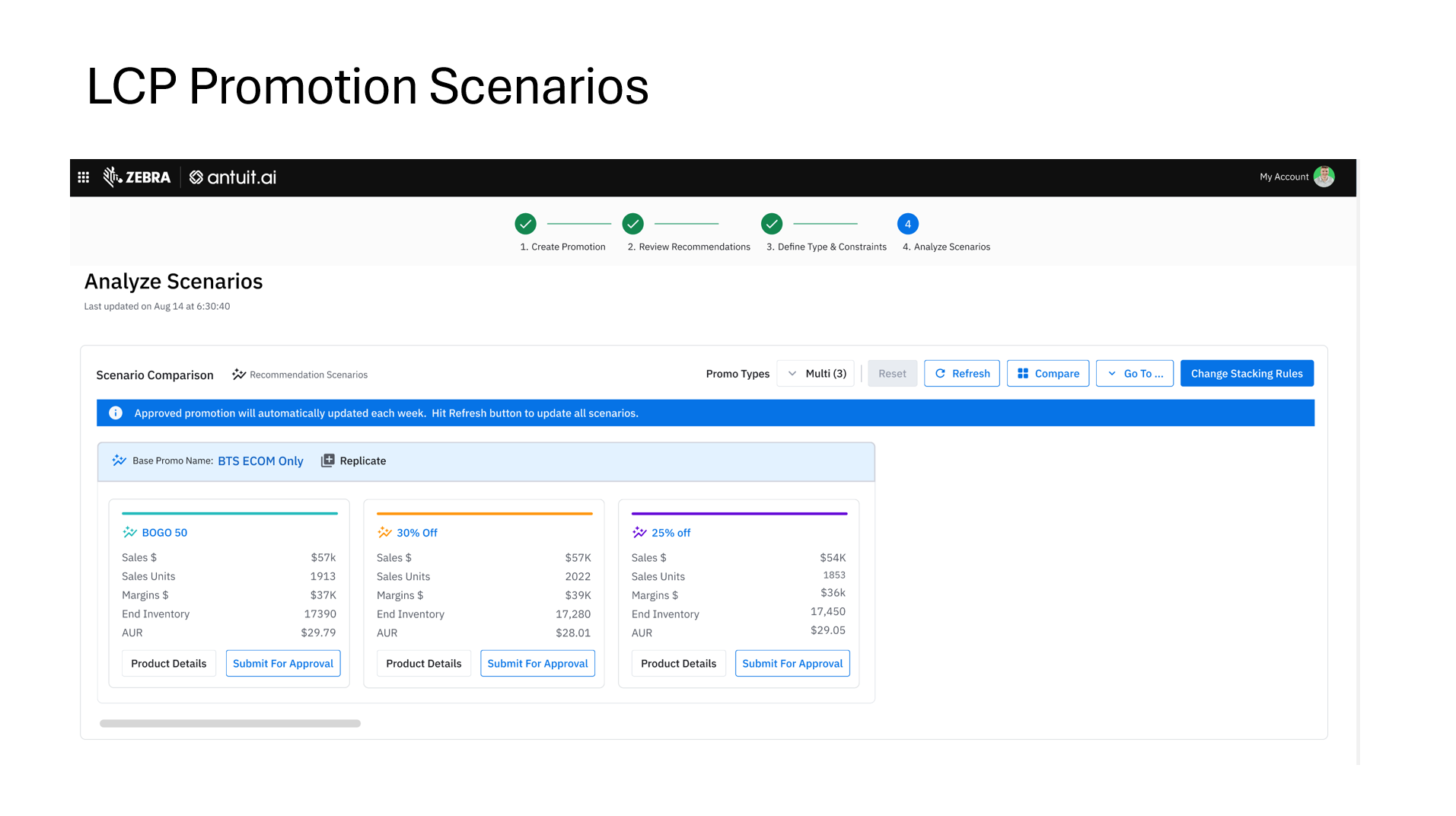Click the Replicate copy icon
This screenshot has height=816, width=1456.
point(327,461)
